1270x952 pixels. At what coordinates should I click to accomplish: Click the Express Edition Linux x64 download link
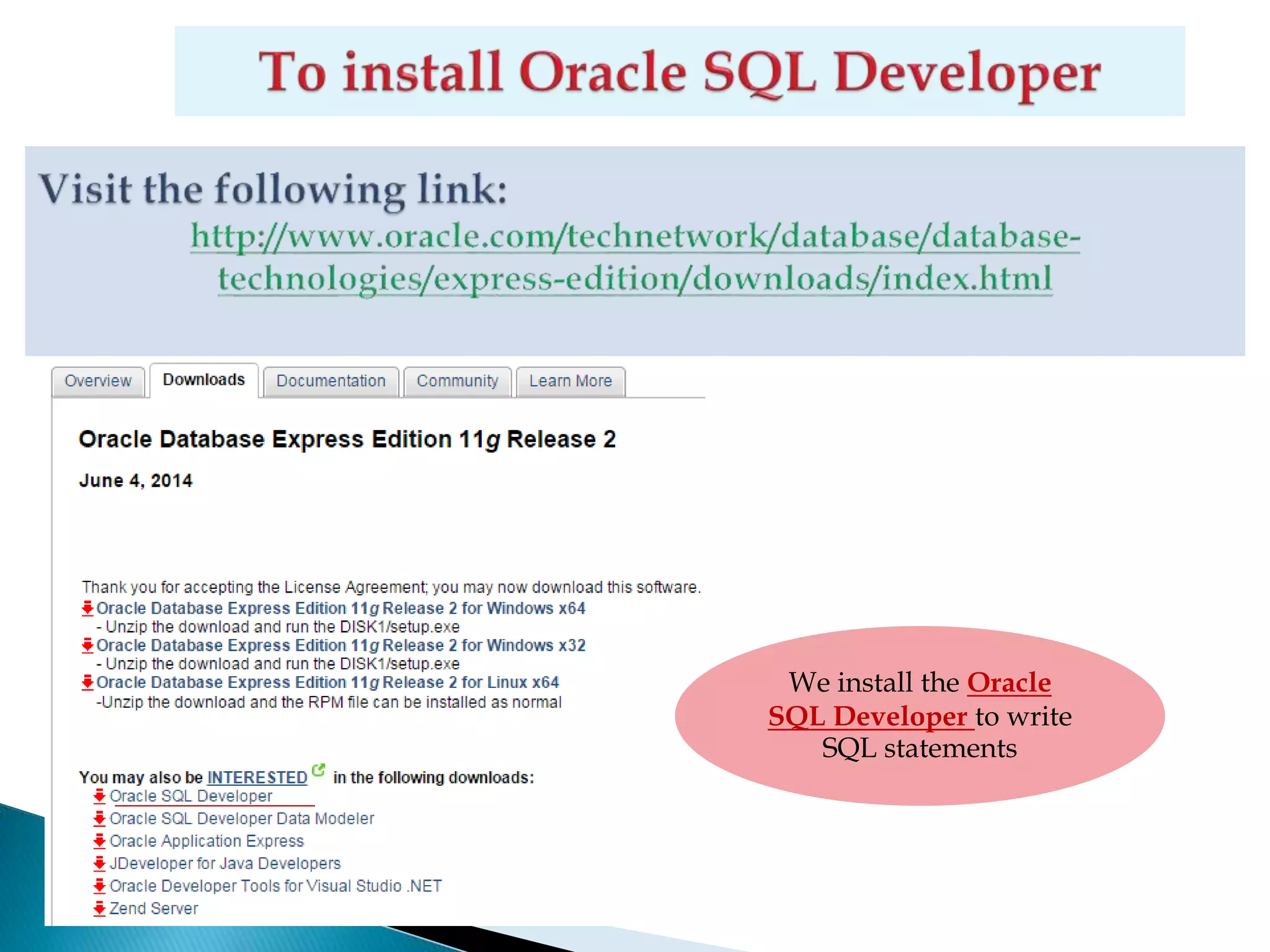(327, 682)
